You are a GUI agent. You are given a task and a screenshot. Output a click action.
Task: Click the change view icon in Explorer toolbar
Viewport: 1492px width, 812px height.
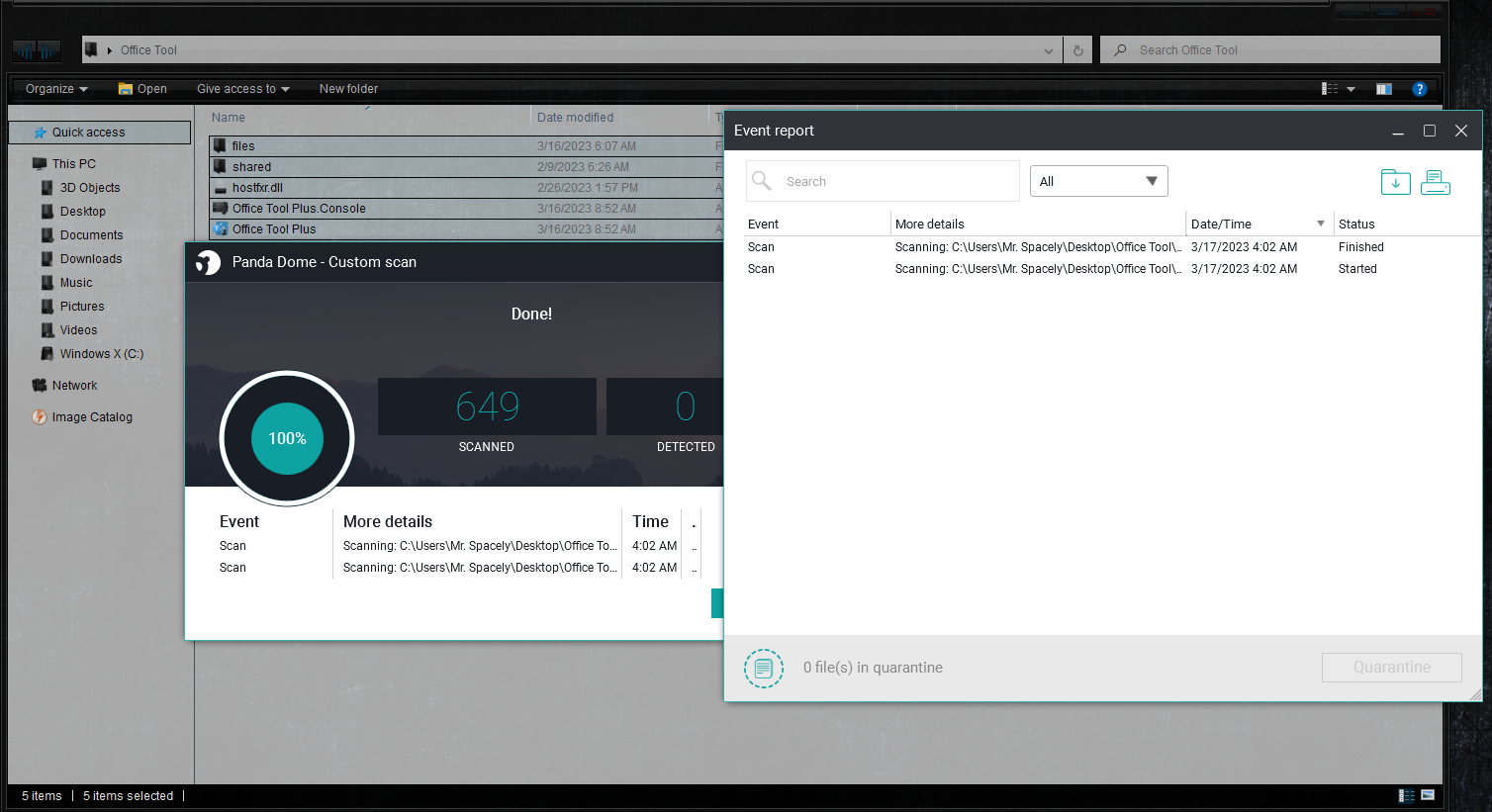point(1330,89)
